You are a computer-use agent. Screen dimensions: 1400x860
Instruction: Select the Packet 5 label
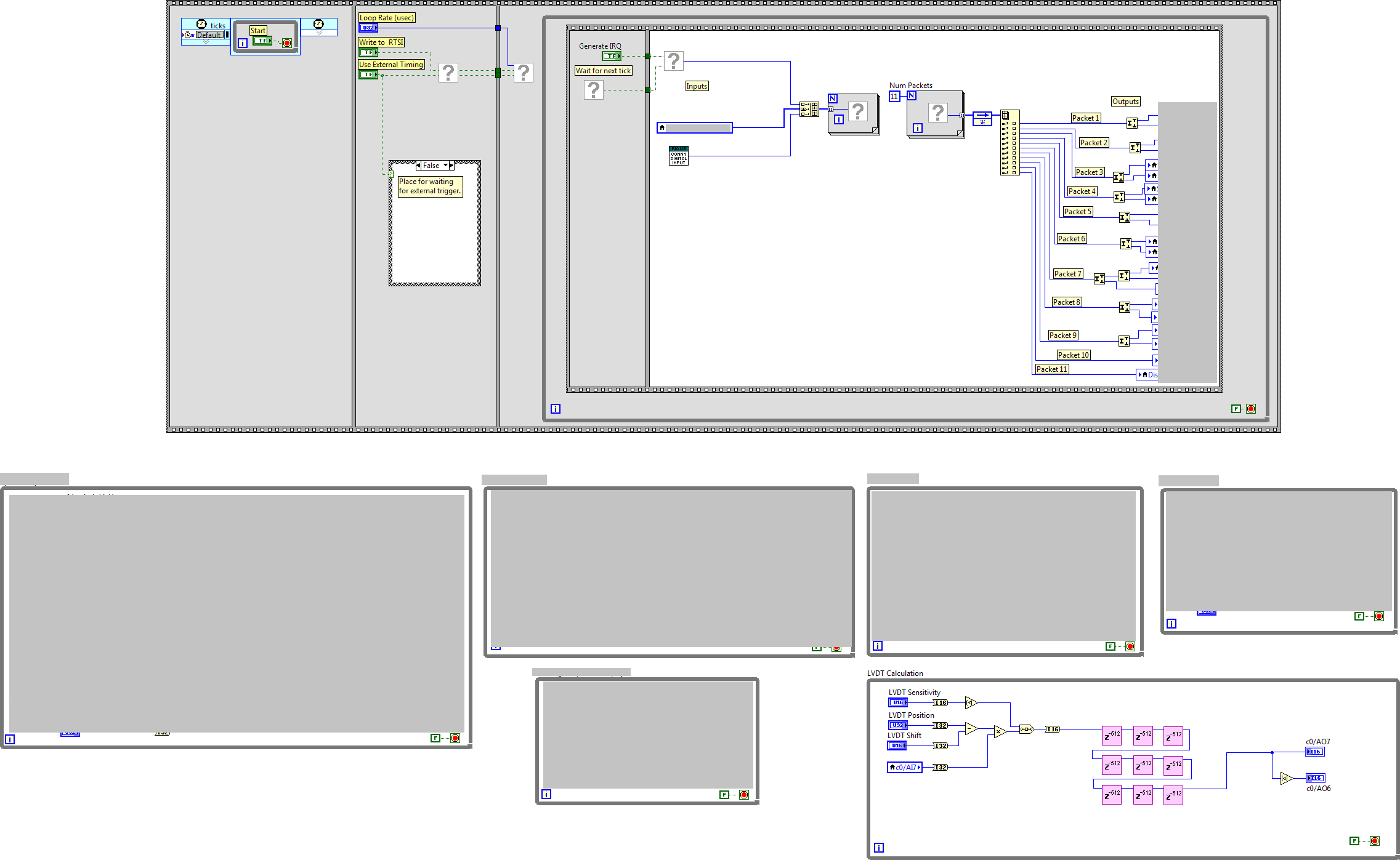(x=1078, y=212)
